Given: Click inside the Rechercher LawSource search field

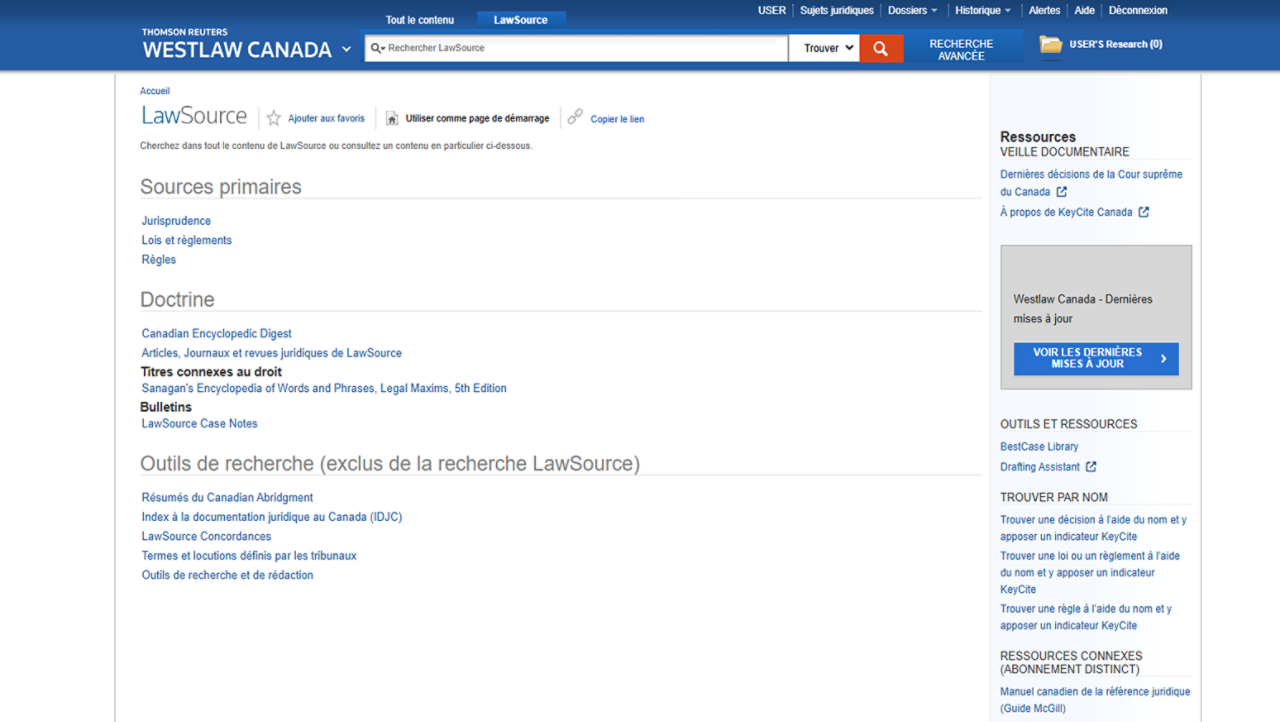Looking at the screenshot, I should (x=575, y=47).
